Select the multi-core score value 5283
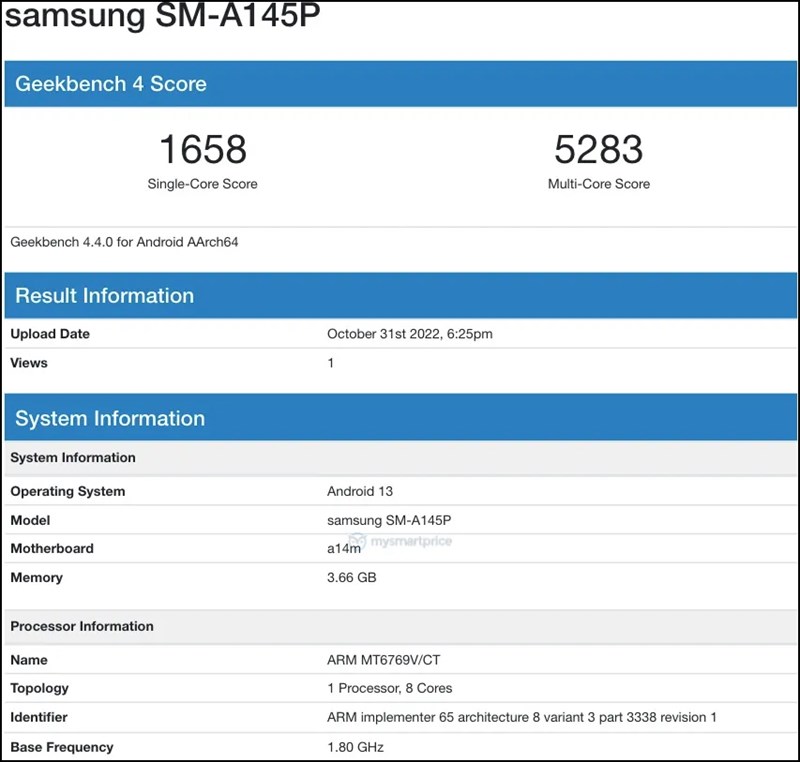The height and width of the screenshot is (762, 800). tap(598, 149)
